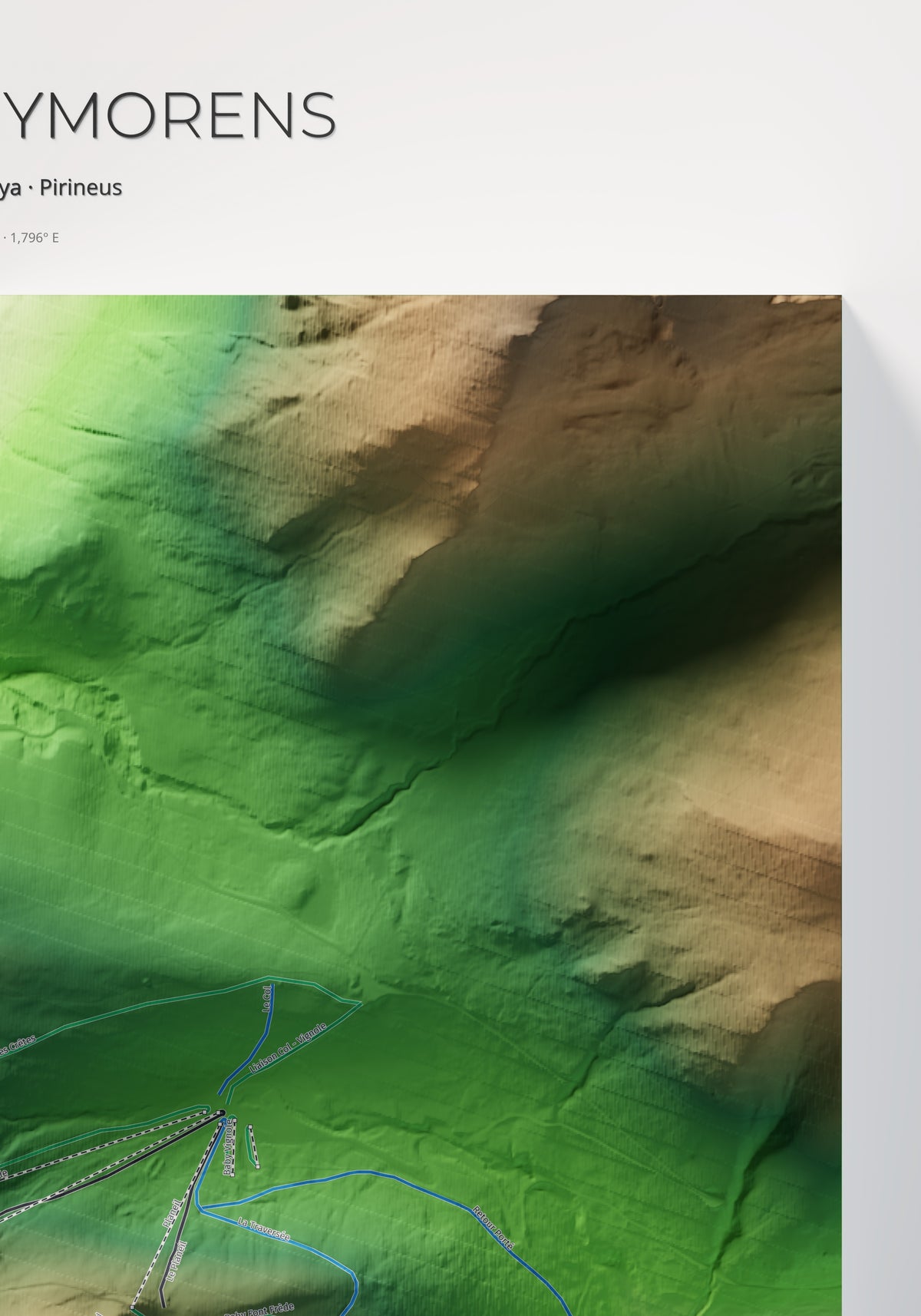Click the YMORENS poster title
Image resolution: width=921 pixels, height=1316 pixels.
[x=168, y=115]
